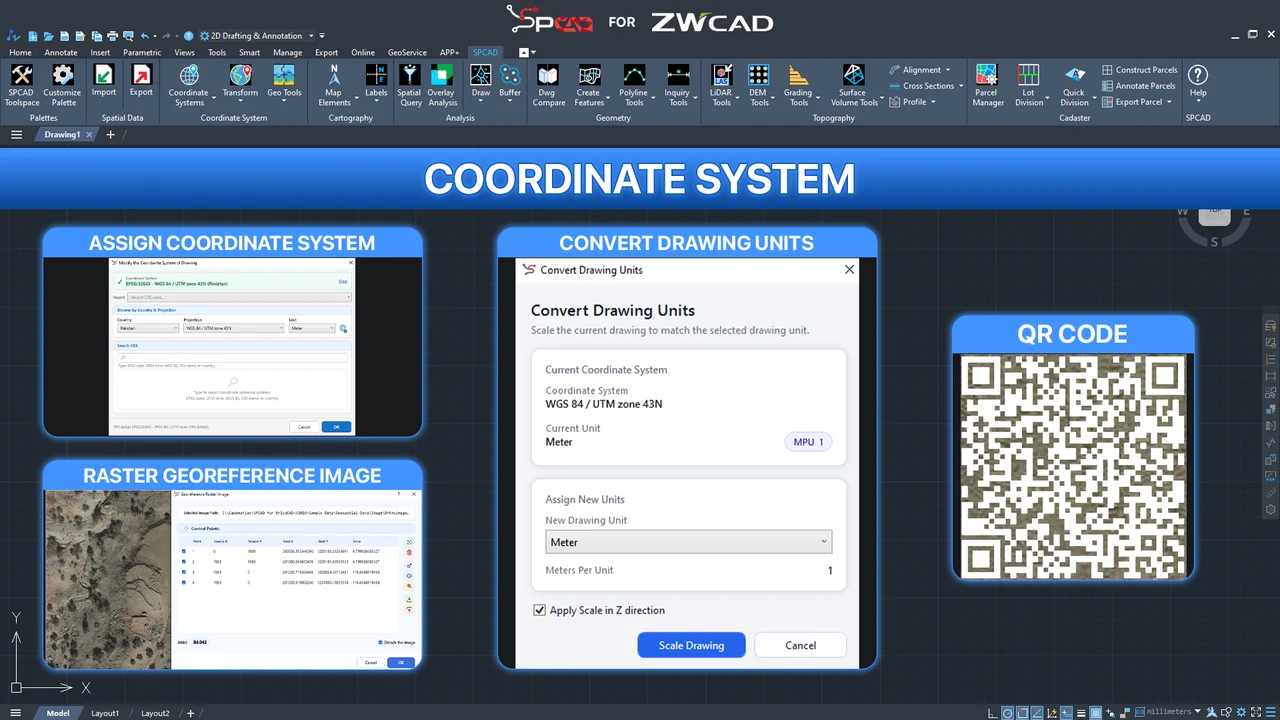Add a new drawing tab
Image resolution: width=1280 pixels, height=720 pixels.
click(110, 135)
